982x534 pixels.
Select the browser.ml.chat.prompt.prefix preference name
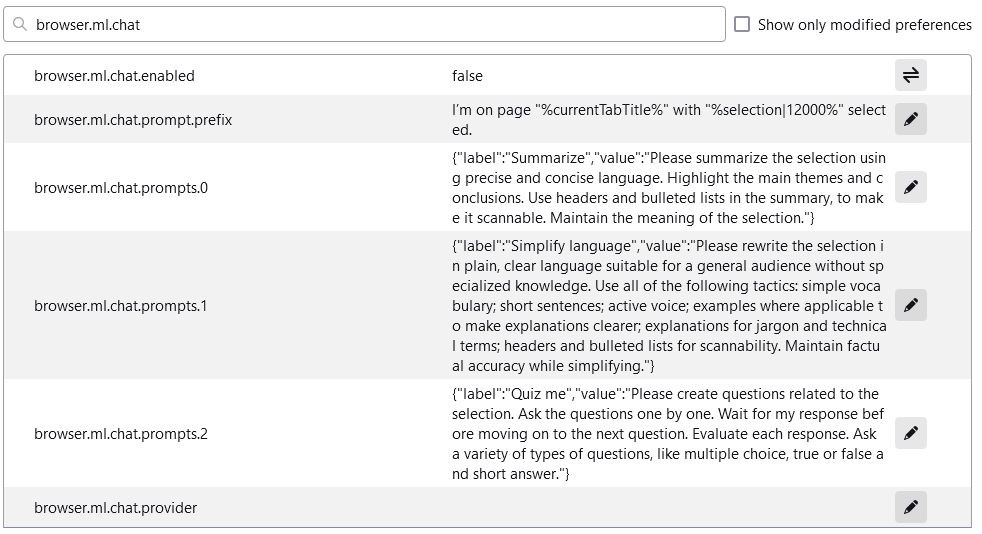(x=133, y=120)
